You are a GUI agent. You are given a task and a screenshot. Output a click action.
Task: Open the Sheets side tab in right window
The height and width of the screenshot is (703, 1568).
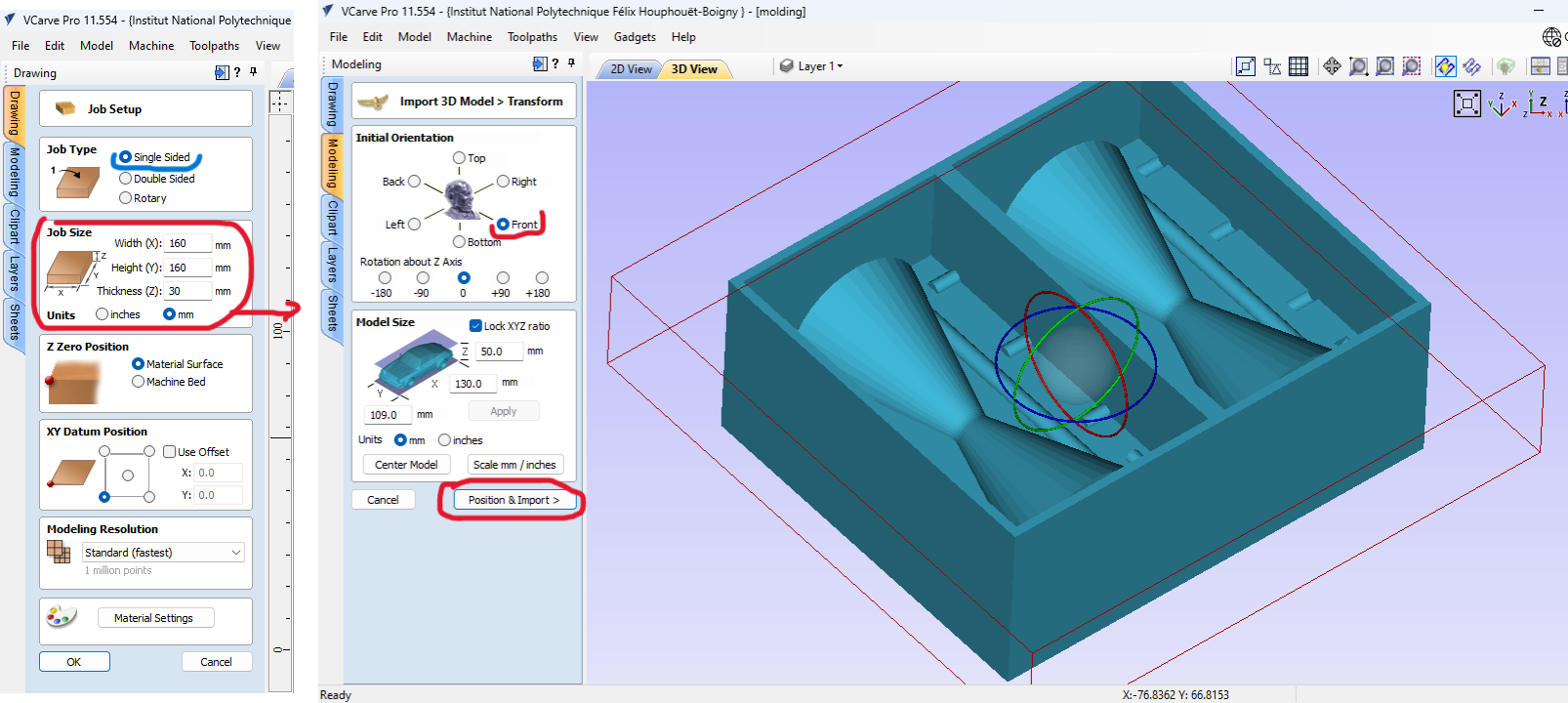[x=333, y=312]
